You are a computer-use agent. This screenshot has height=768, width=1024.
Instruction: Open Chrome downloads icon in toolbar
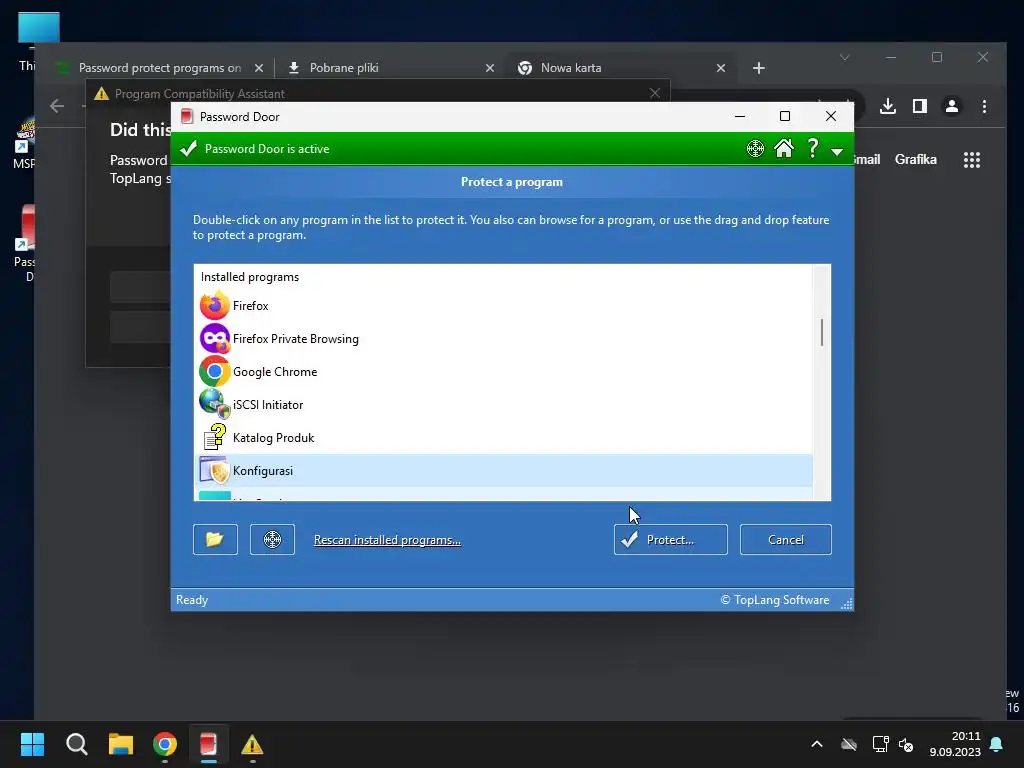[888, 106]
